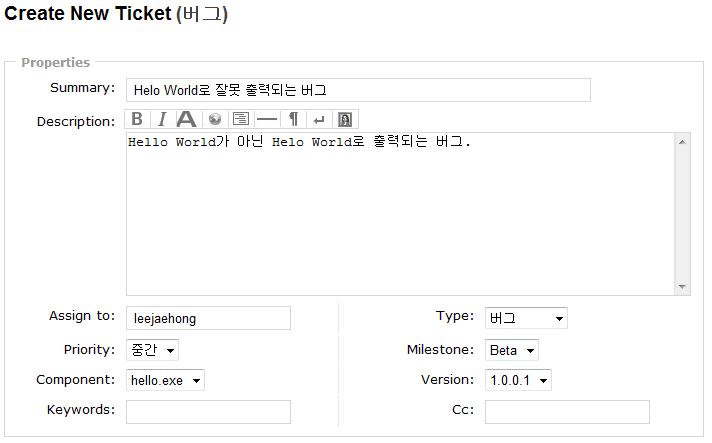Click the Bold formatting icon

click(137, 119)
